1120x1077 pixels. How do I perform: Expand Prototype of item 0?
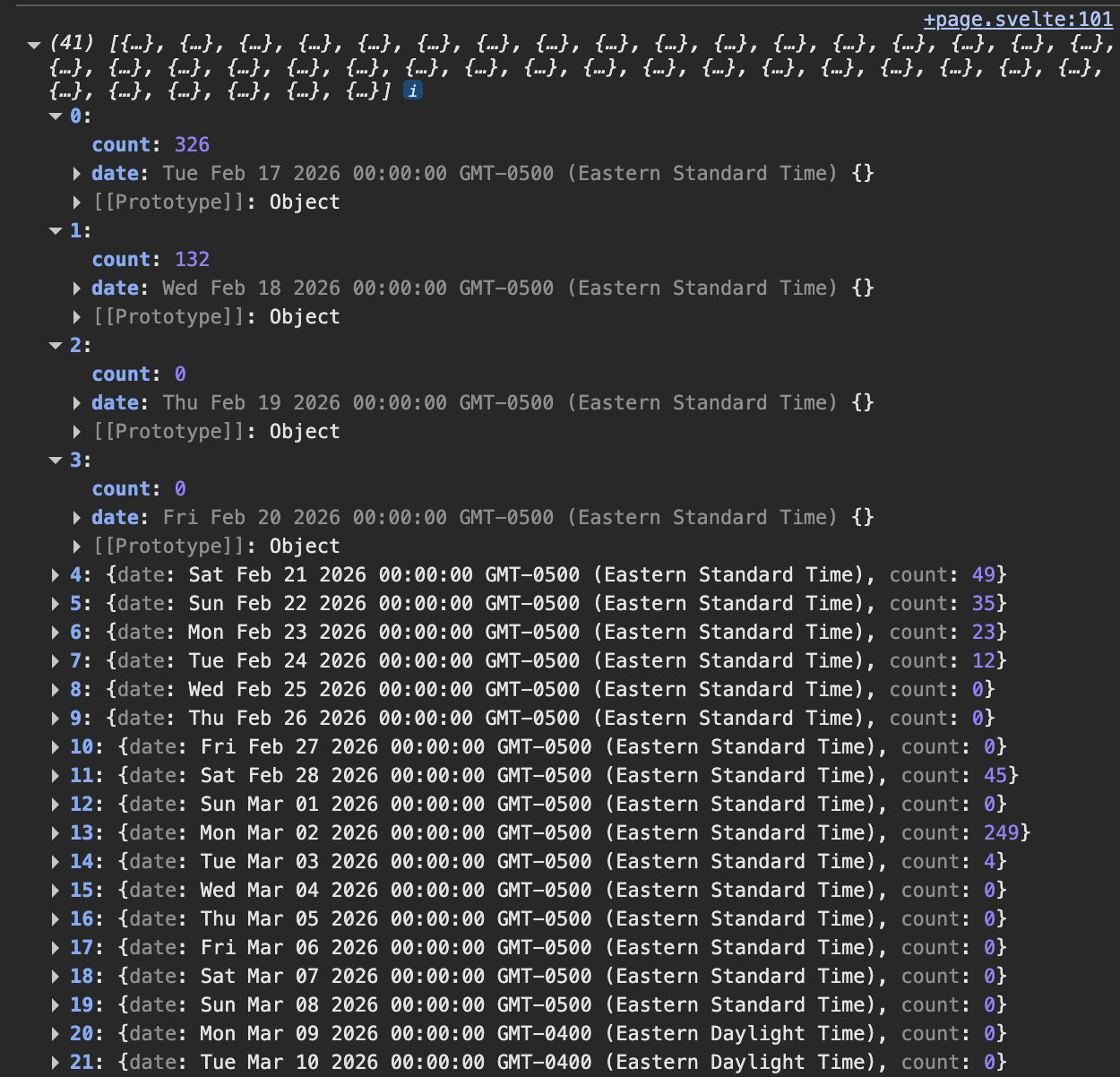(x=77, y=202)
